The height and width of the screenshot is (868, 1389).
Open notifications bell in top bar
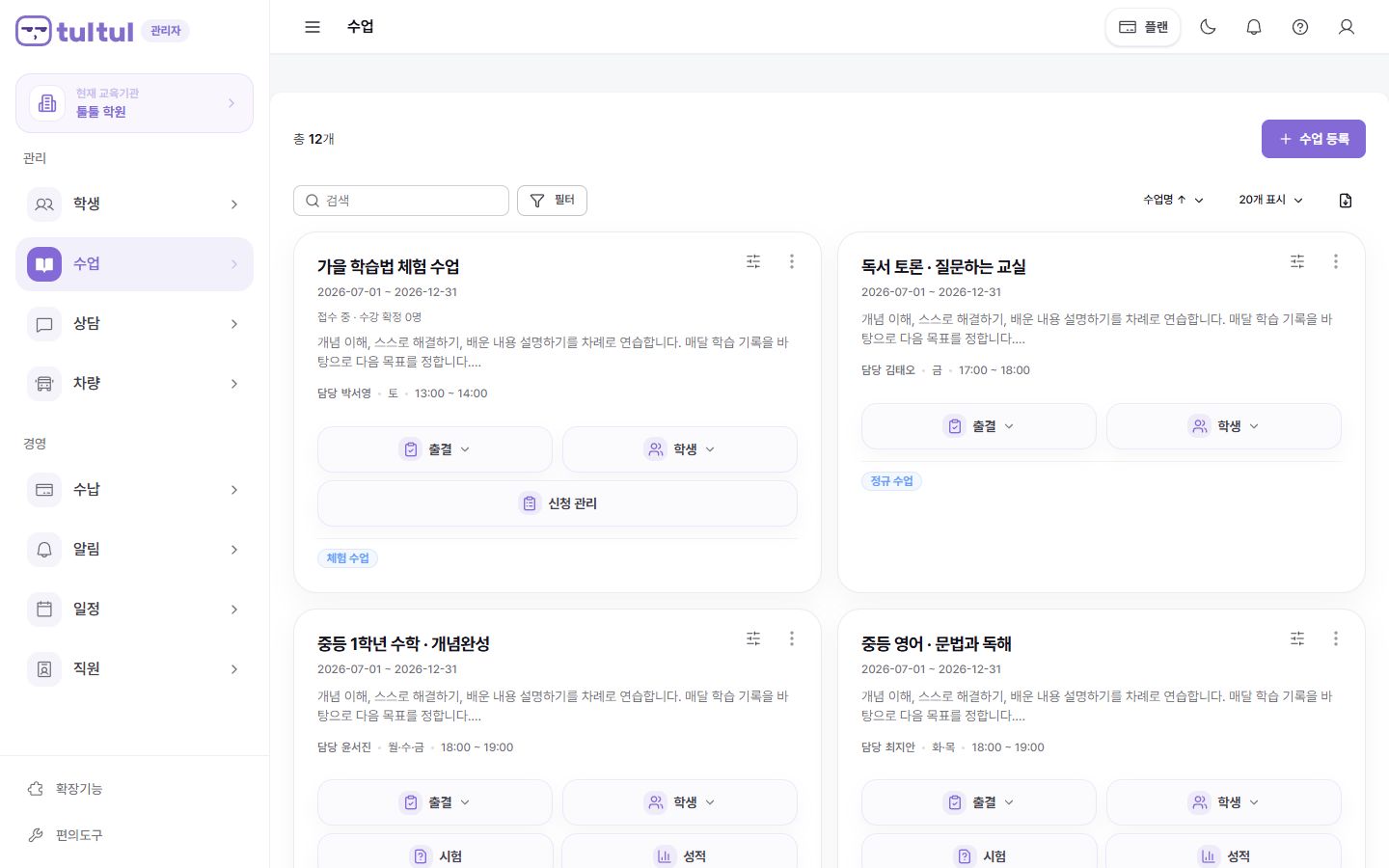pos(1254,27)
